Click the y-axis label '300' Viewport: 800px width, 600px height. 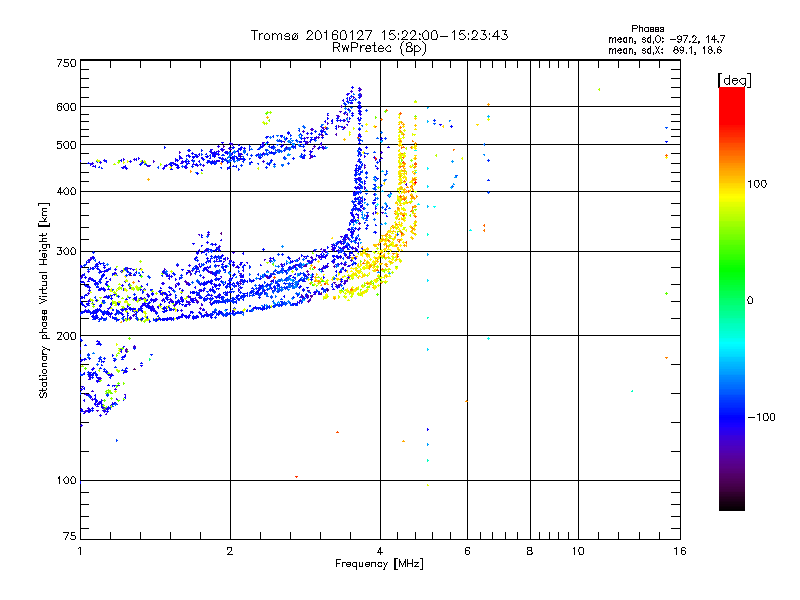[66, 252]
